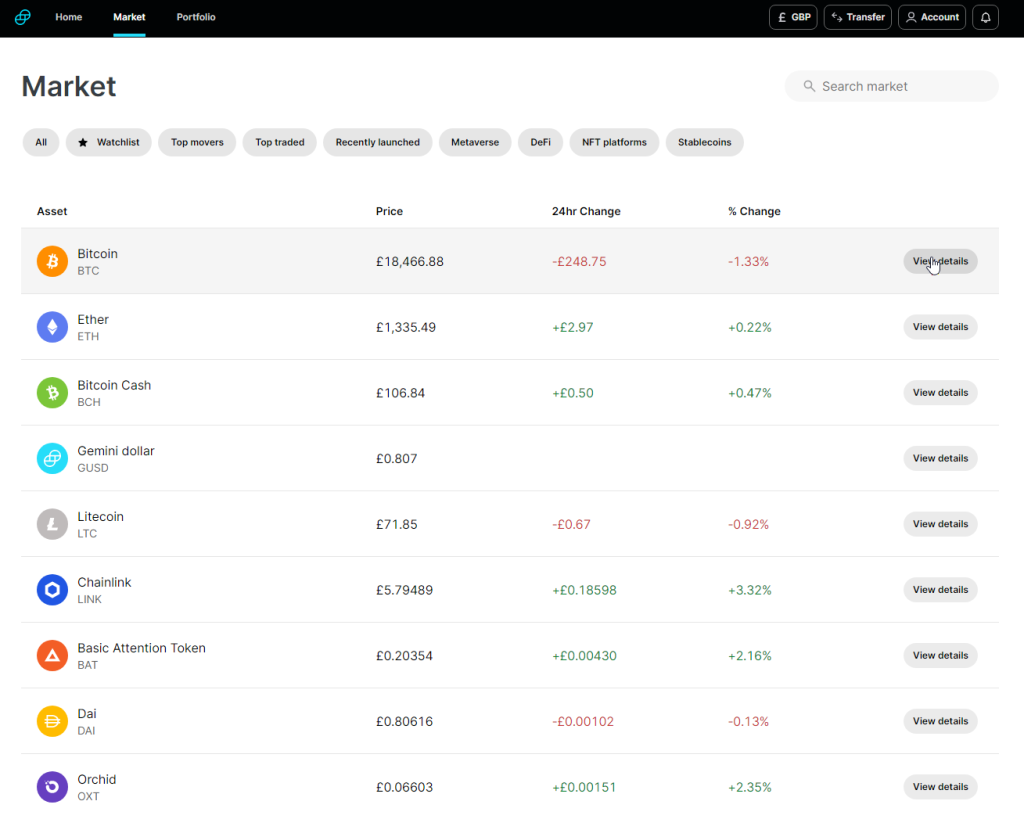This screenshot has height=819, width=1024.
Task: Click the Litecoin grey icon
Action: click(x=52, y=524)
